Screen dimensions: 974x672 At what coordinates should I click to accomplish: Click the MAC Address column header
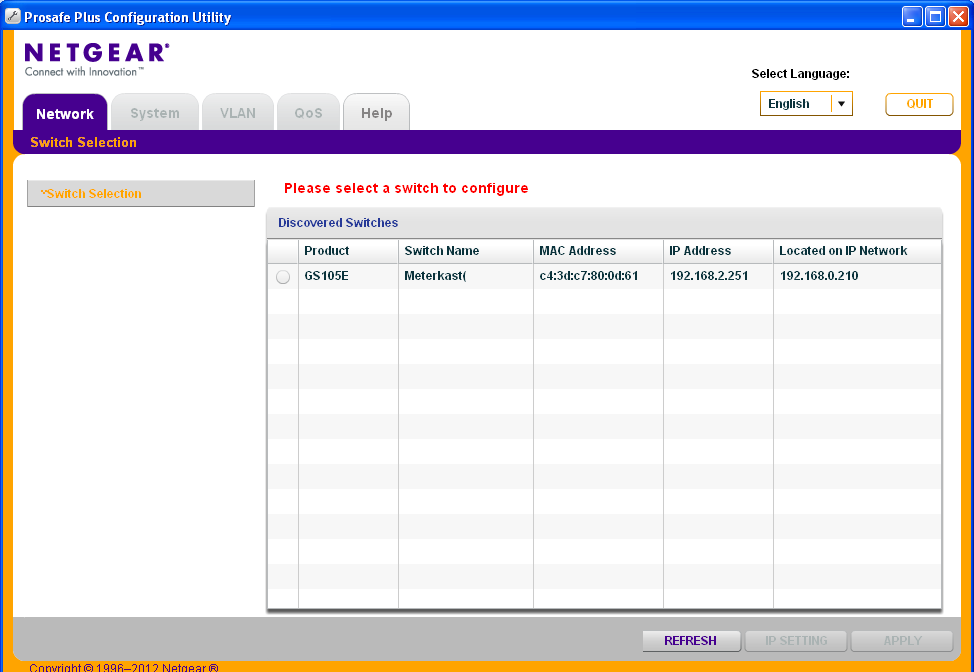pos(598,251)
